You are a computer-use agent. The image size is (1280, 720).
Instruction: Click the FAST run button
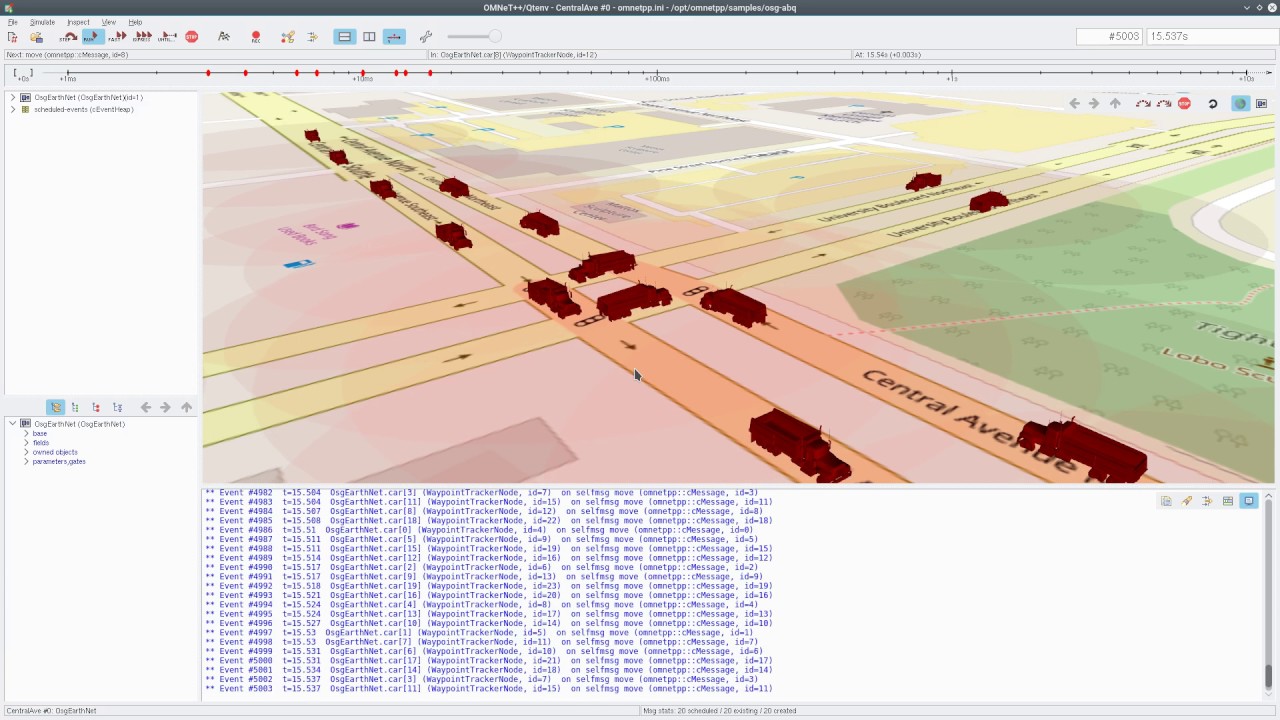pyautogui.click(x=117, y=37)
